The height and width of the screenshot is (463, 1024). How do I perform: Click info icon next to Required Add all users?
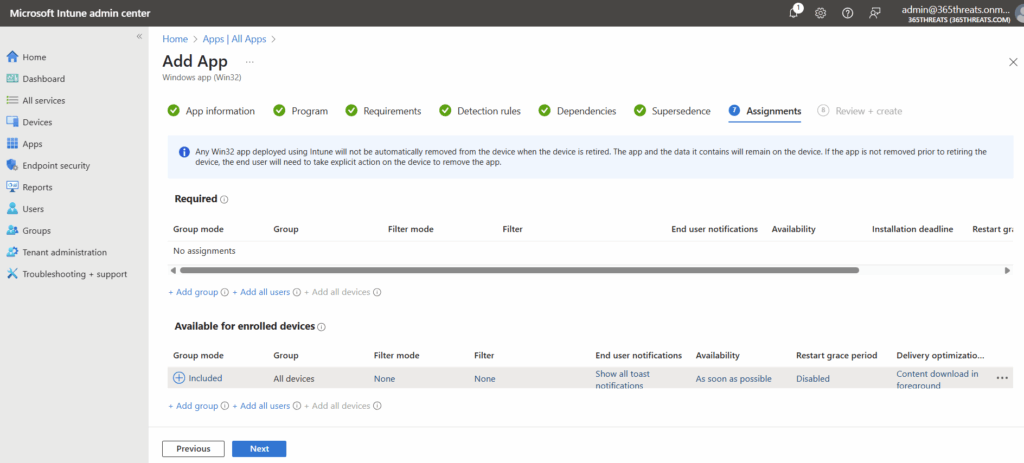pos(296,293)
